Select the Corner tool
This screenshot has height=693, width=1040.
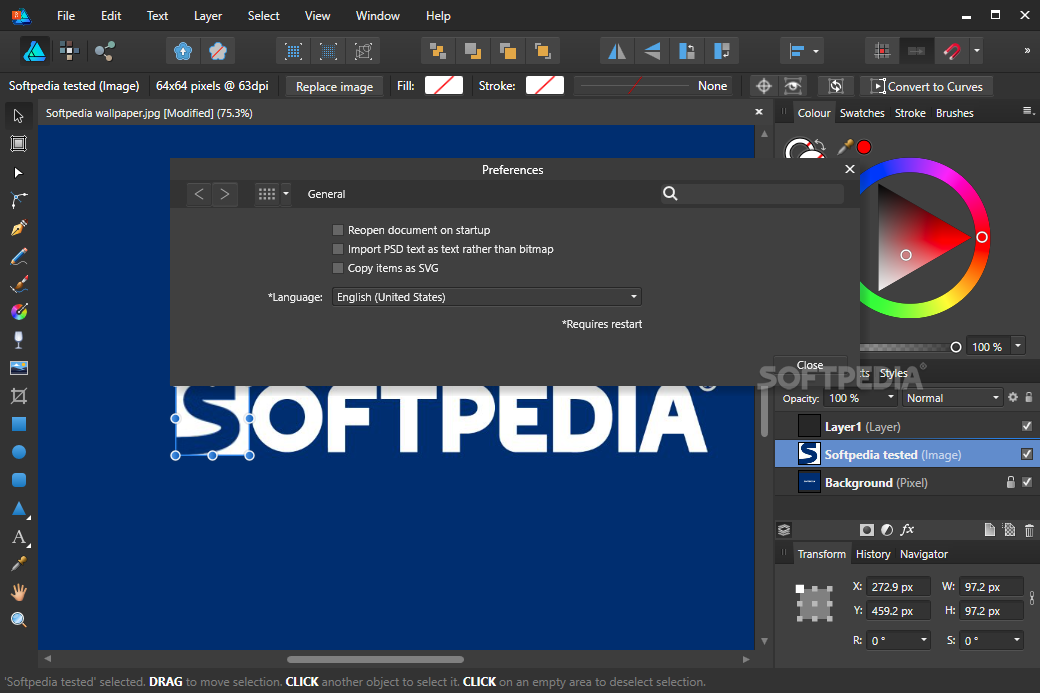(x=19, y=200)
